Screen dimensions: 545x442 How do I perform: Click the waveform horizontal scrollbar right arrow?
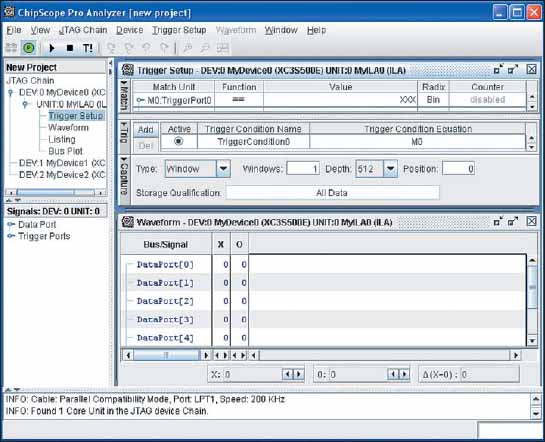click(x=515, y=355)
